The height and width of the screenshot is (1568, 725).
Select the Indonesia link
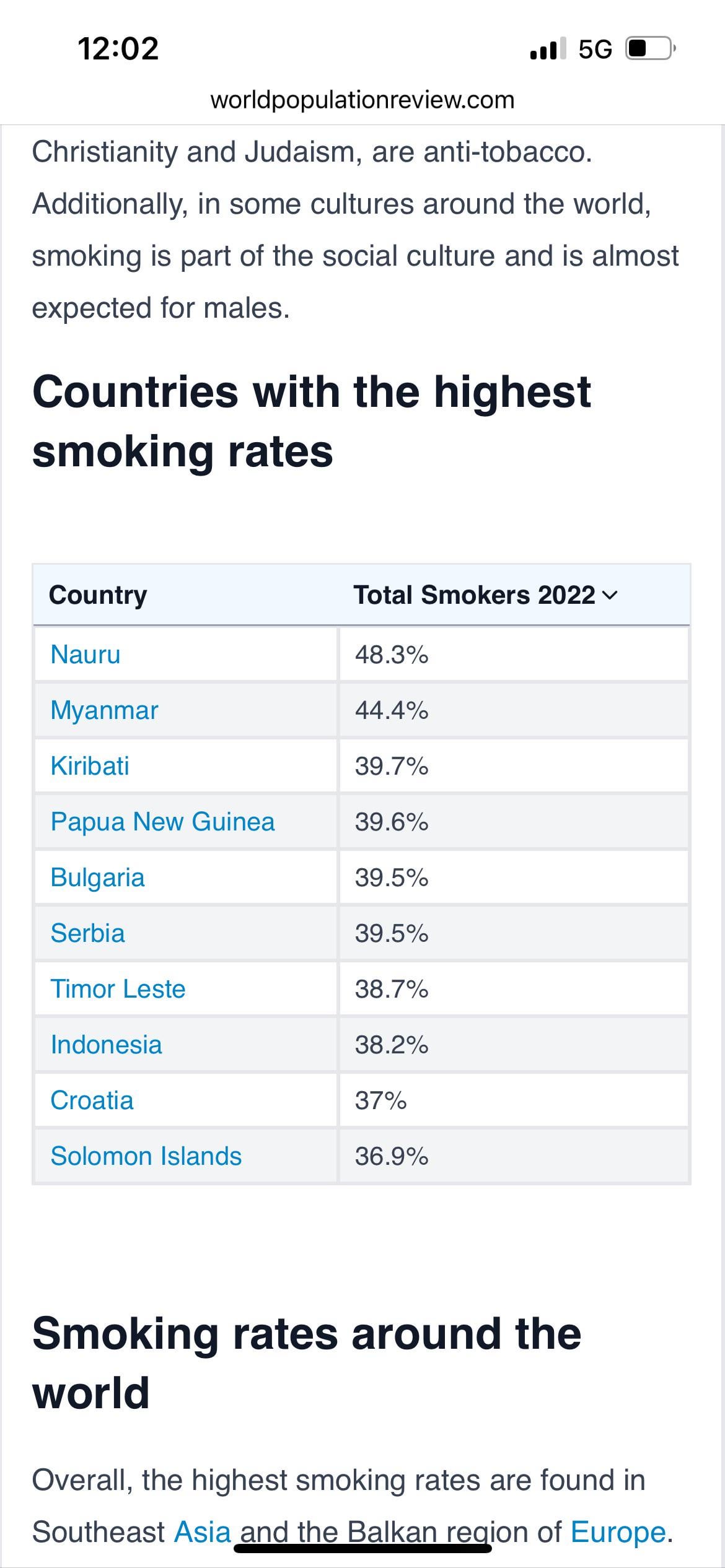point(106,1045)
